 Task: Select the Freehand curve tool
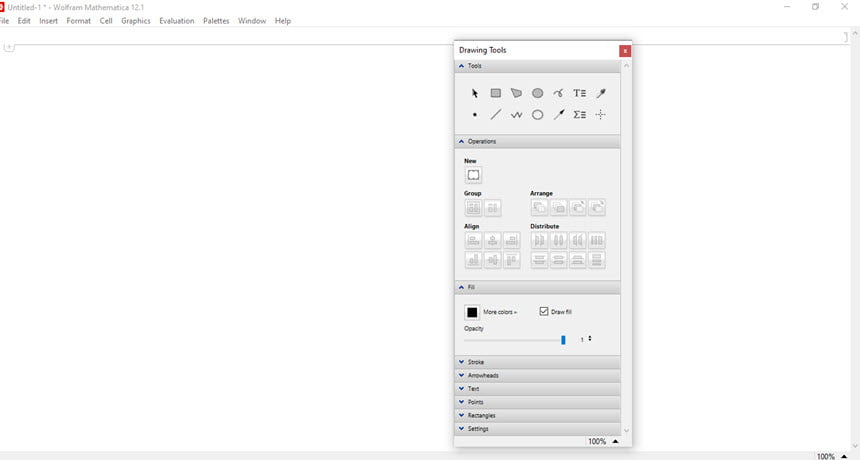558,93
